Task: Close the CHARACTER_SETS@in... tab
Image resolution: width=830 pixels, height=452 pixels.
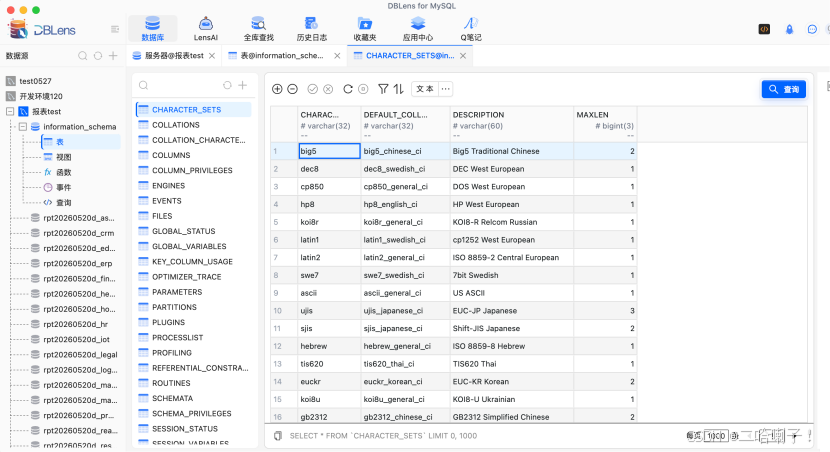Action: coord(463,56)
